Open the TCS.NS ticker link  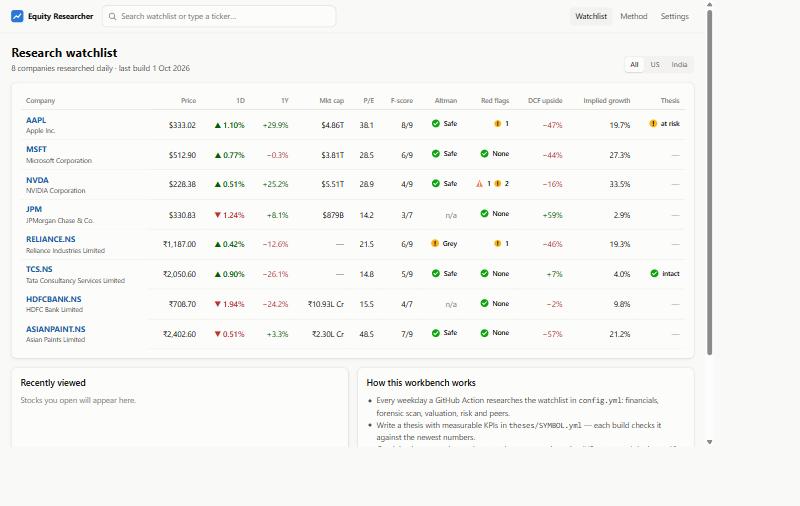[x=39, y=269]
